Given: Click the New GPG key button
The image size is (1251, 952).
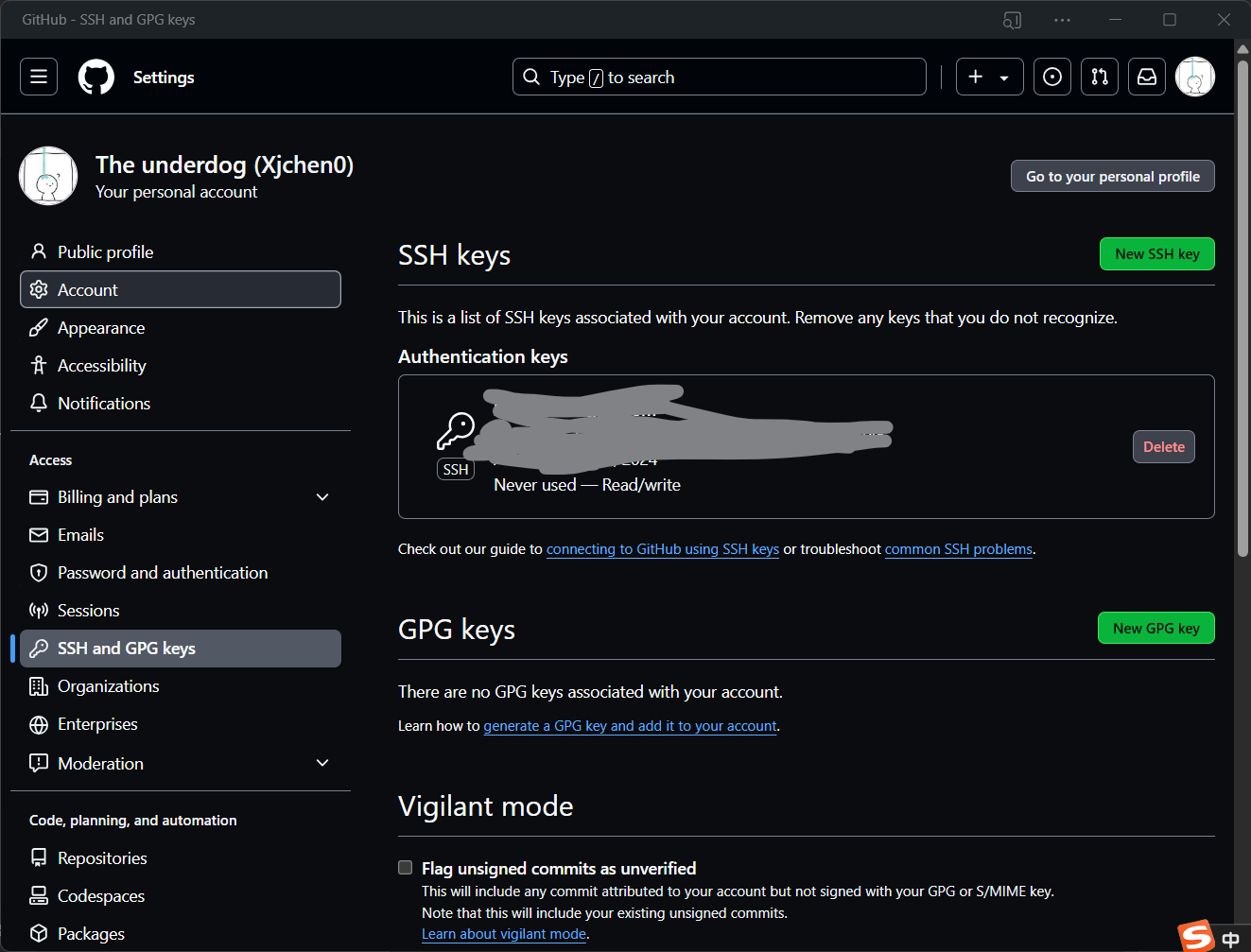Looking at the screenshot, I should tap(1155, 629).
